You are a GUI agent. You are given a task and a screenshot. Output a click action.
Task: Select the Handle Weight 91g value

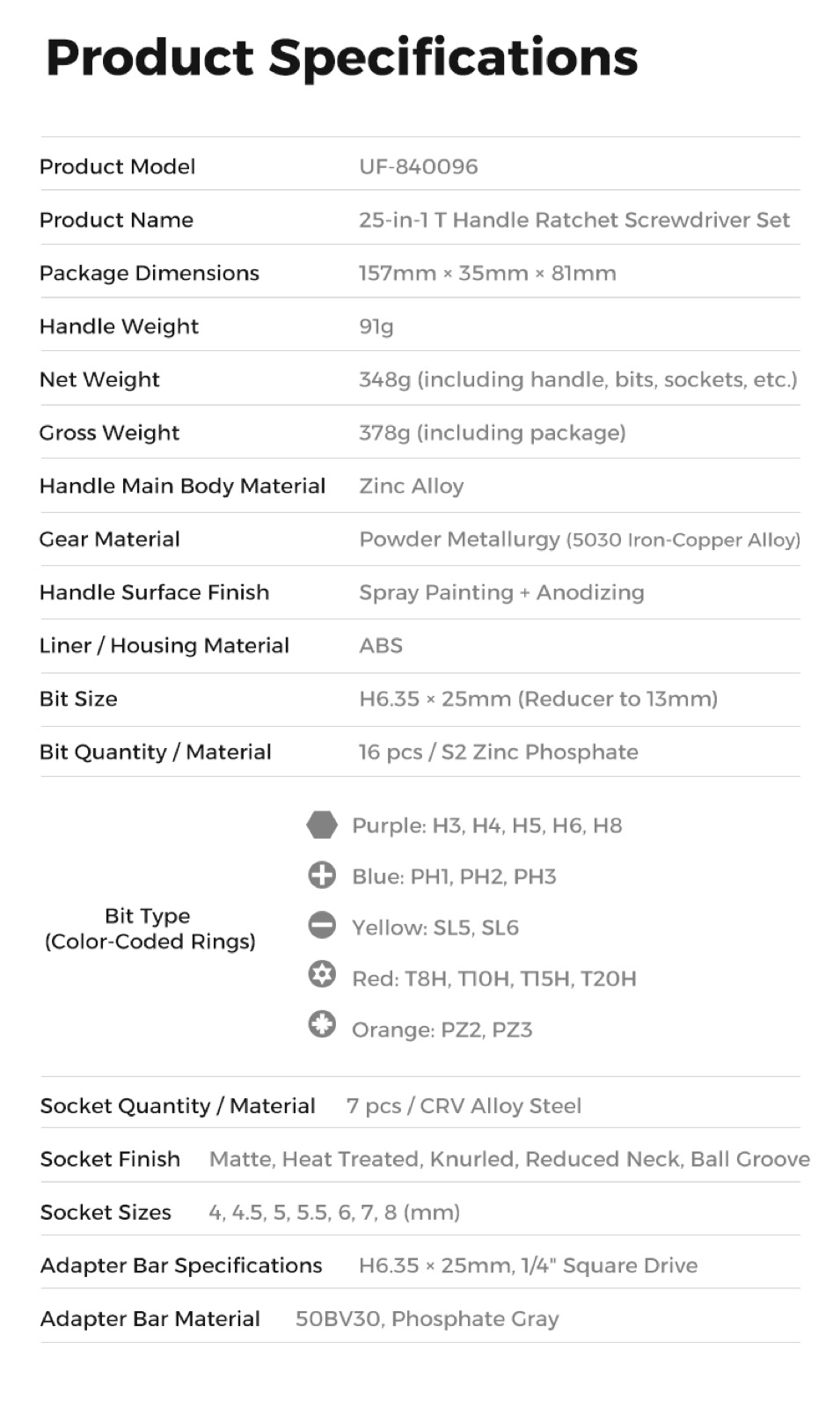tap(376, 327)
